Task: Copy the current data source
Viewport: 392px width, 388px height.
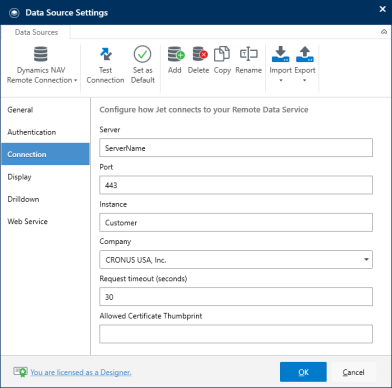Action: click(222, 60)
